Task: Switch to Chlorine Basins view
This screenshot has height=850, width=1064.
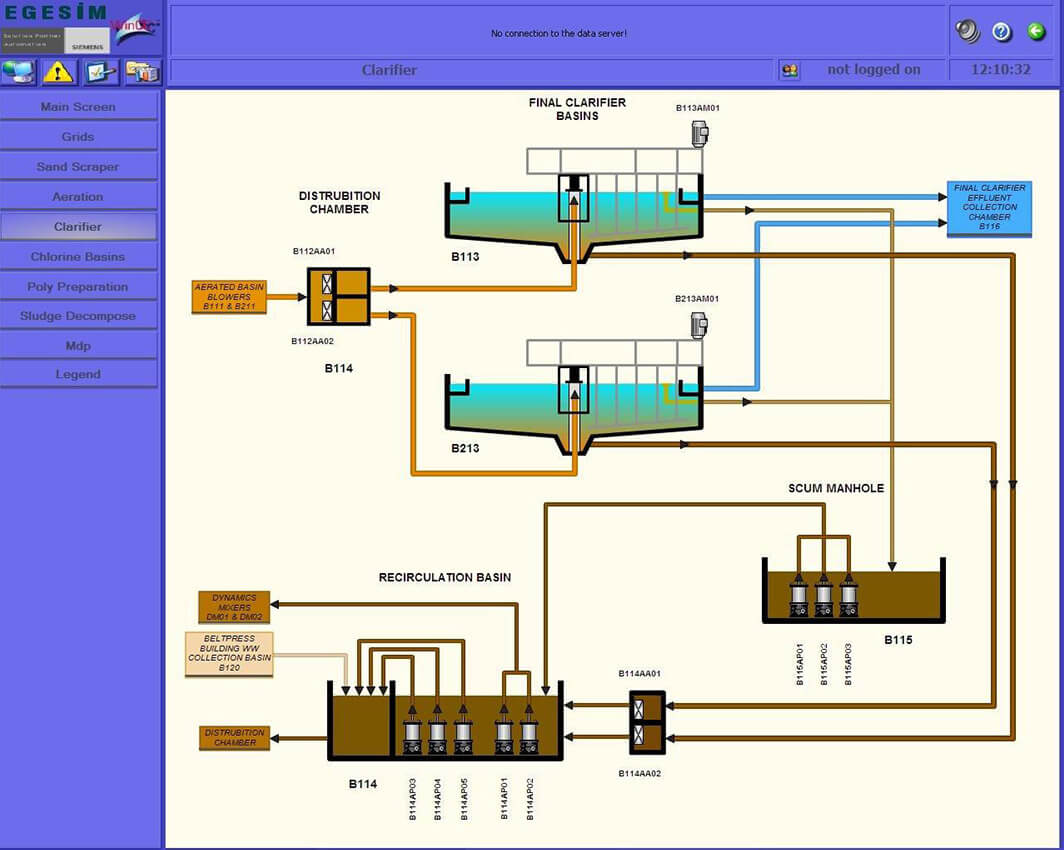Action: tap(78, 257)
